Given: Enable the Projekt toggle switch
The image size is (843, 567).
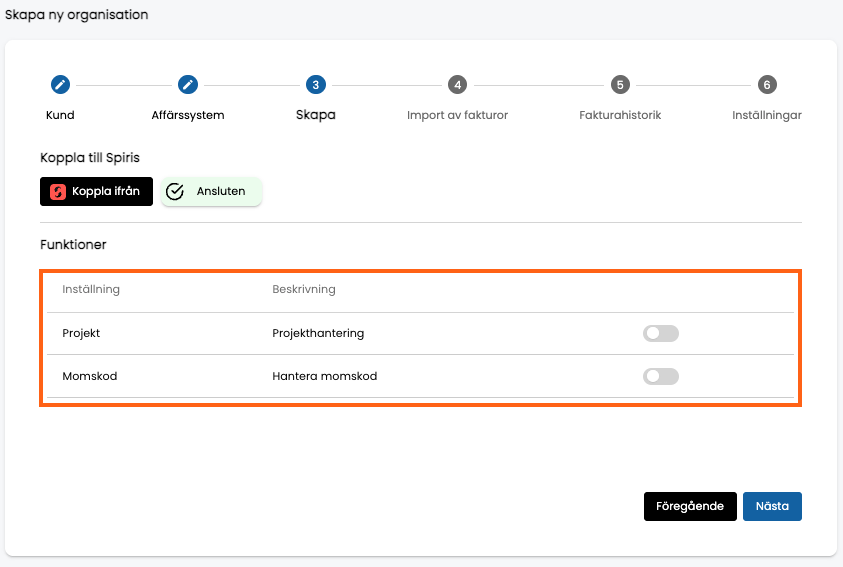Looking at the screenshot, I should [x=661, y=333].
